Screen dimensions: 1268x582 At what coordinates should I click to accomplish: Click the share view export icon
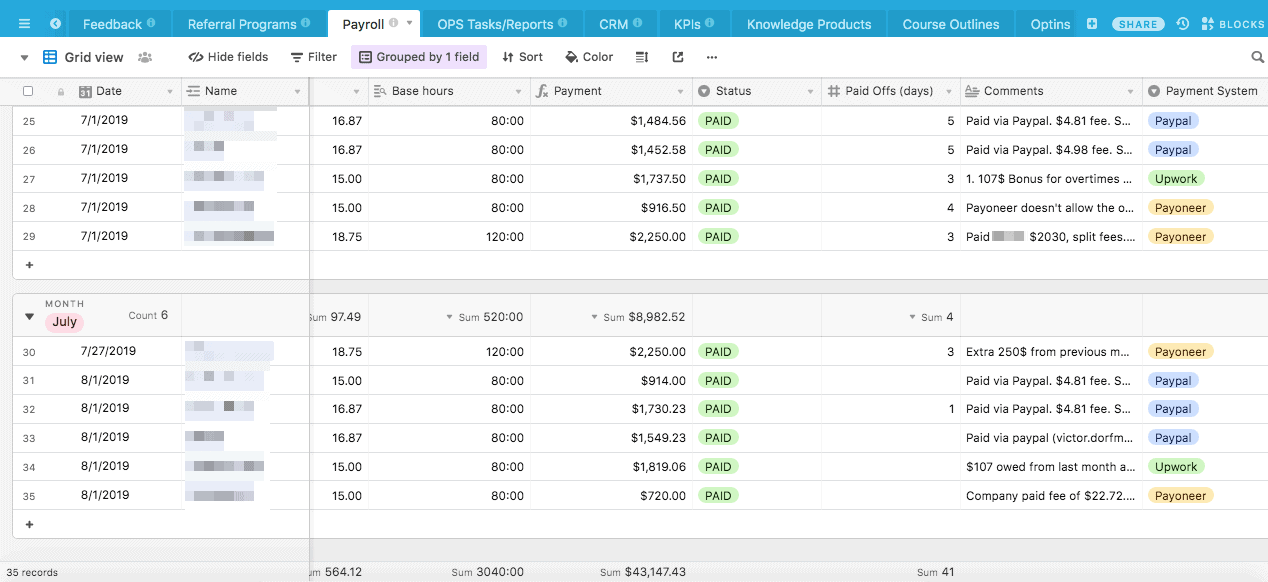[x=678, y=58]
